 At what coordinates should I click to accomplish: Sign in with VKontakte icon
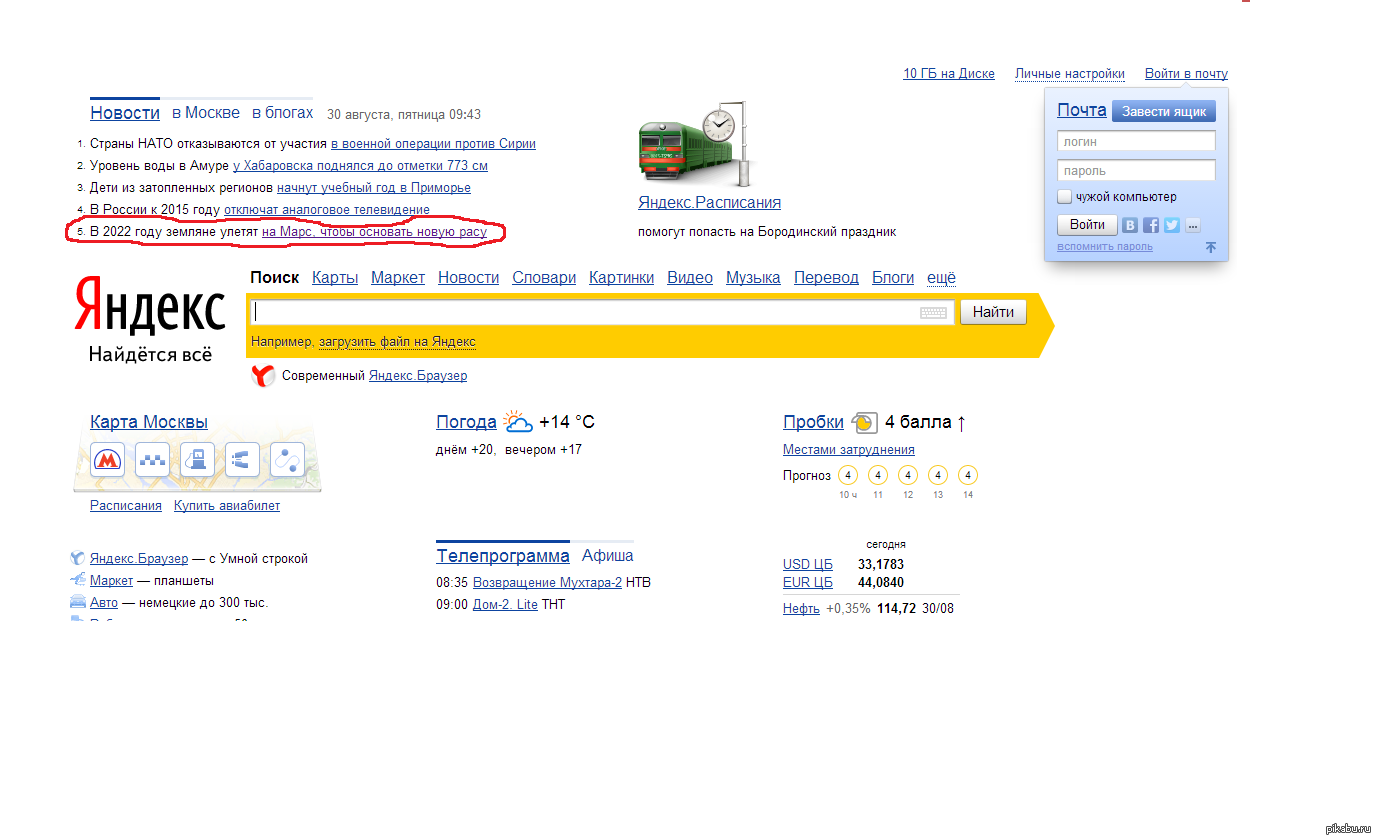click(1130, 225)
